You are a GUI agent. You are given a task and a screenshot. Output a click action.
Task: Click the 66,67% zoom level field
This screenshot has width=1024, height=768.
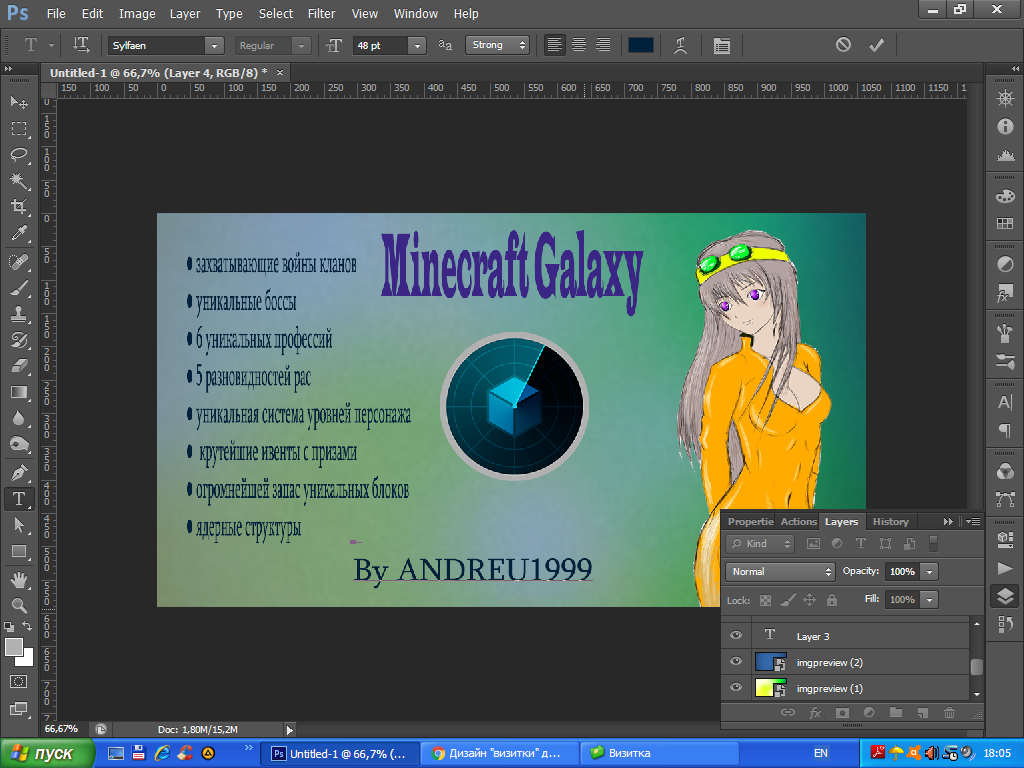pos(61,729)
